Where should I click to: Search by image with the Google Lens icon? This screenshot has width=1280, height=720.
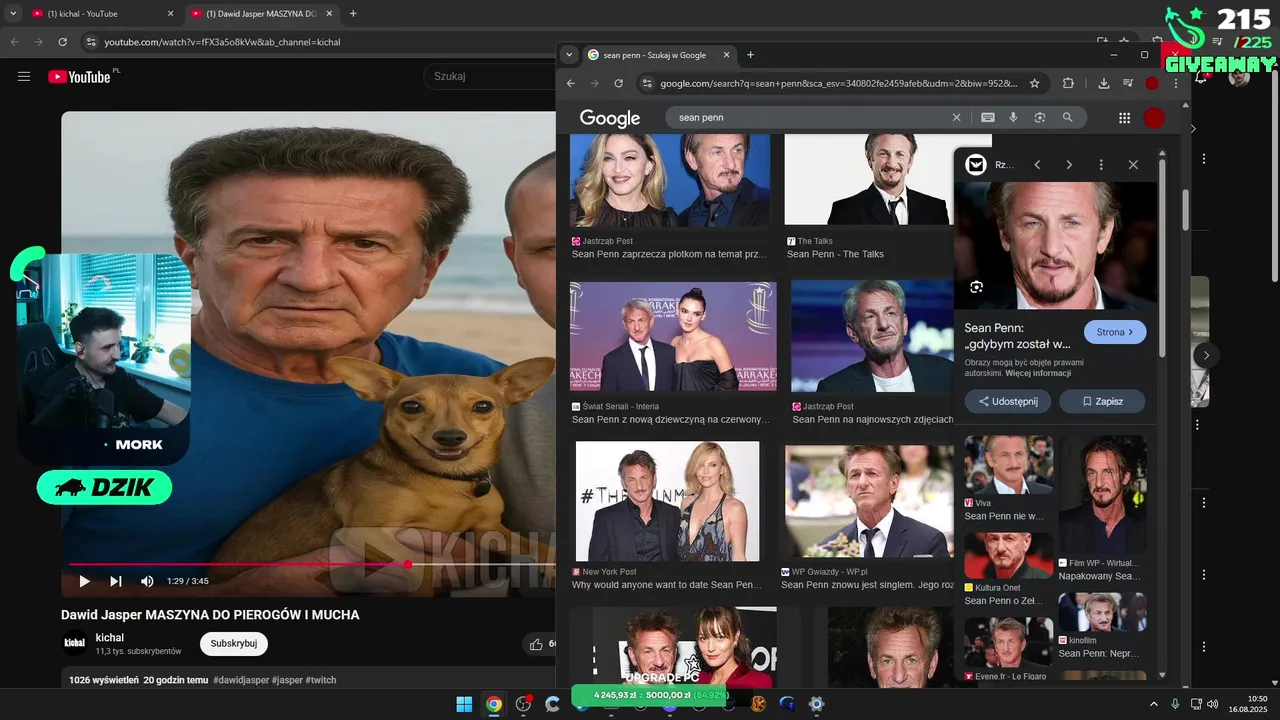(x=1040, y=117)
